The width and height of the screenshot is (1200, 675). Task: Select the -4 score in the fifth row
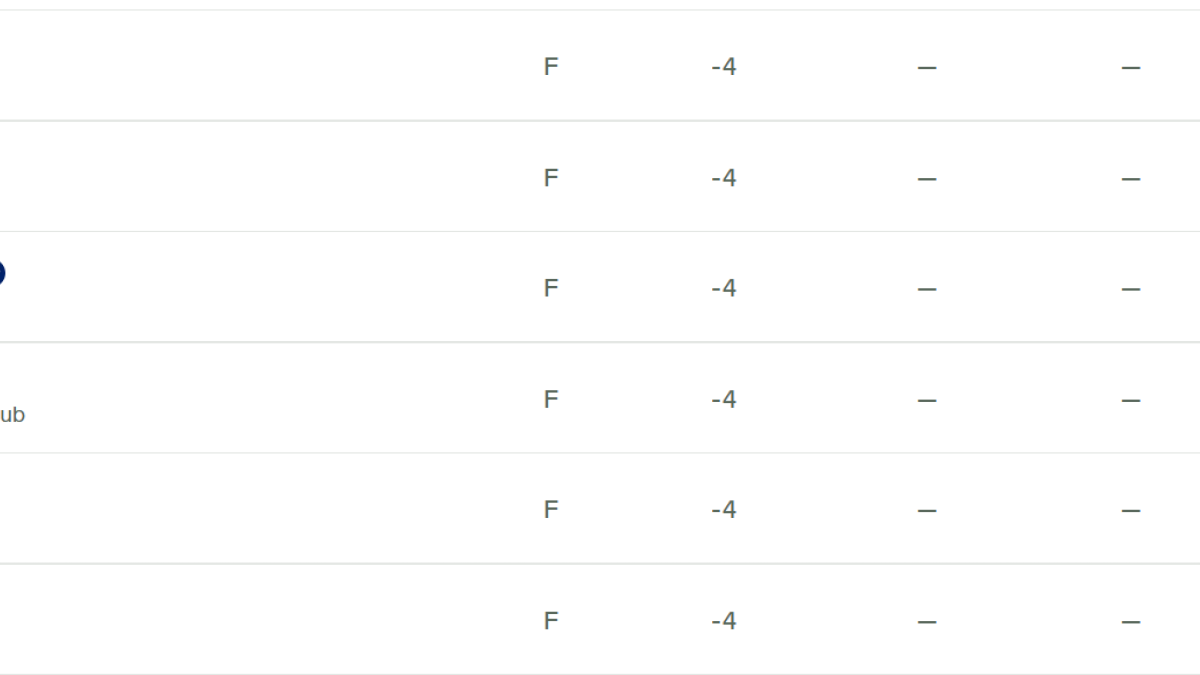724,509
